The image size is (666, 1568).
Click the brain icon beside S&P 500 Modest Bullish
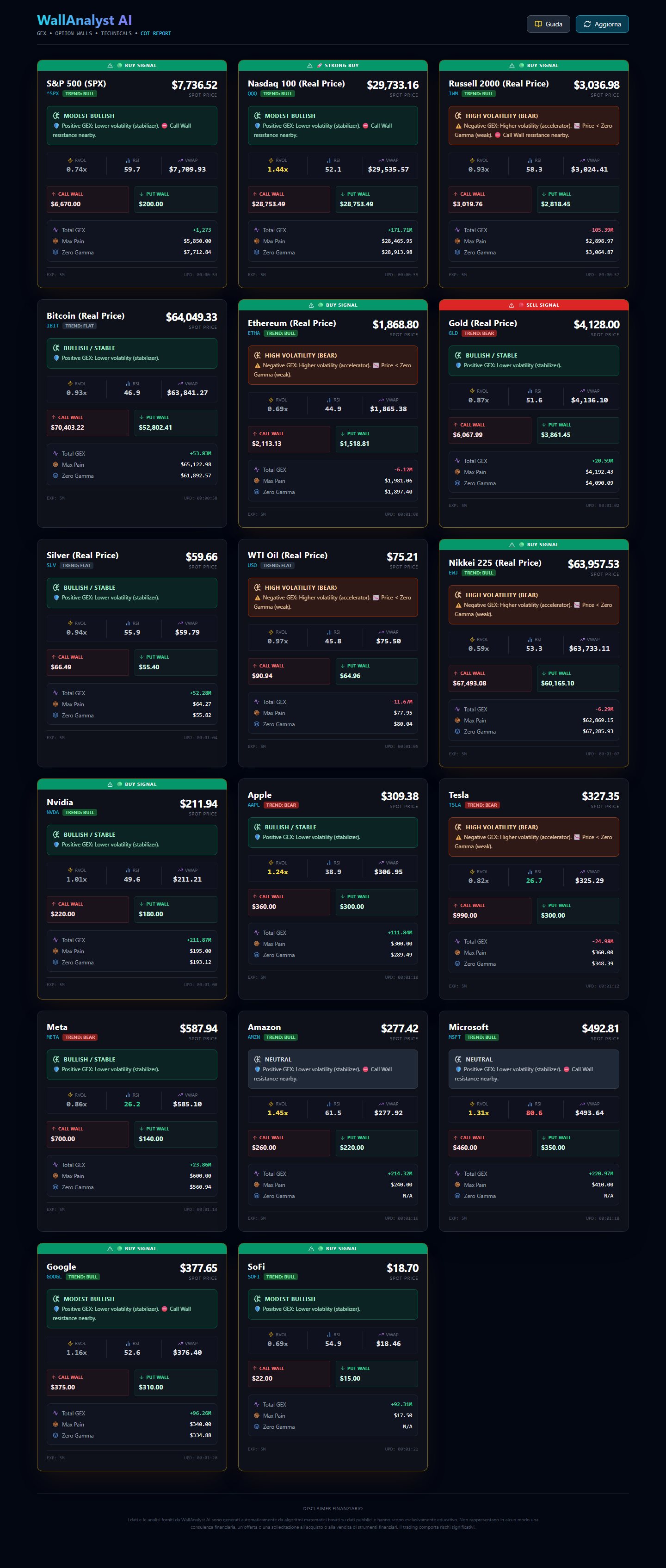56,116
